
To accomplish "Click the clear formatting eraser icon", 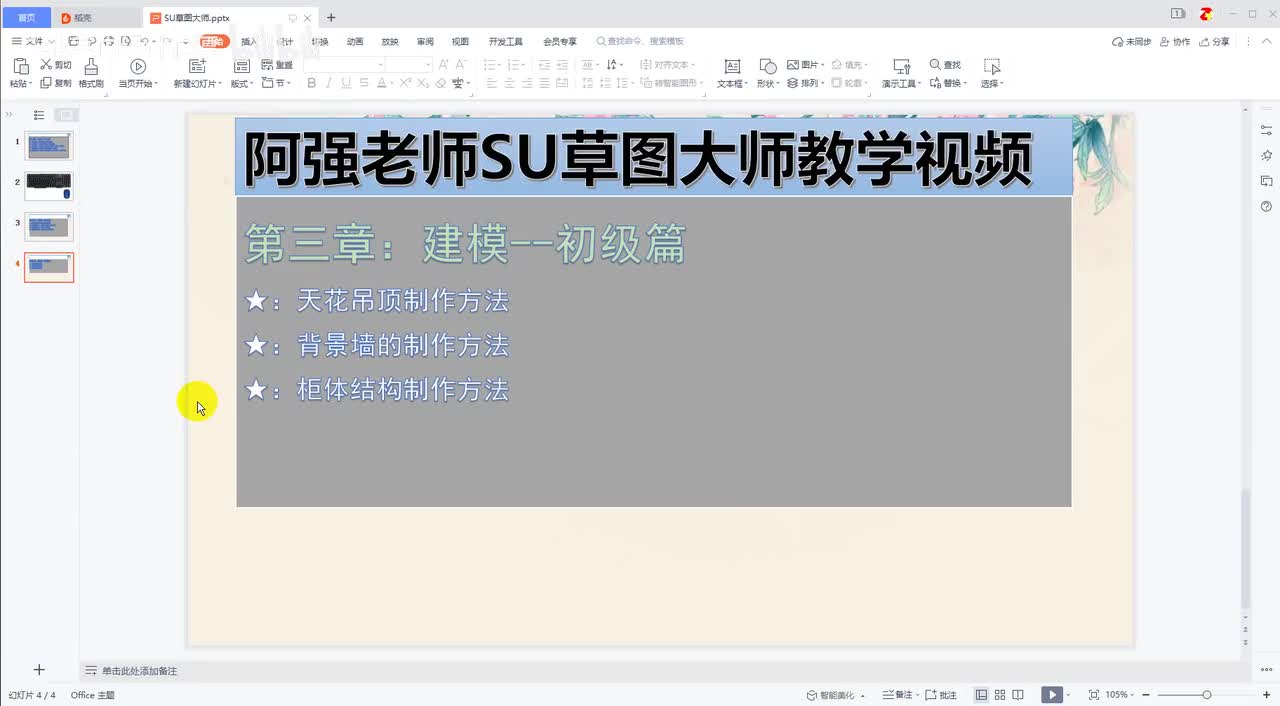I will pyautogui.click(x=441, y=83).
